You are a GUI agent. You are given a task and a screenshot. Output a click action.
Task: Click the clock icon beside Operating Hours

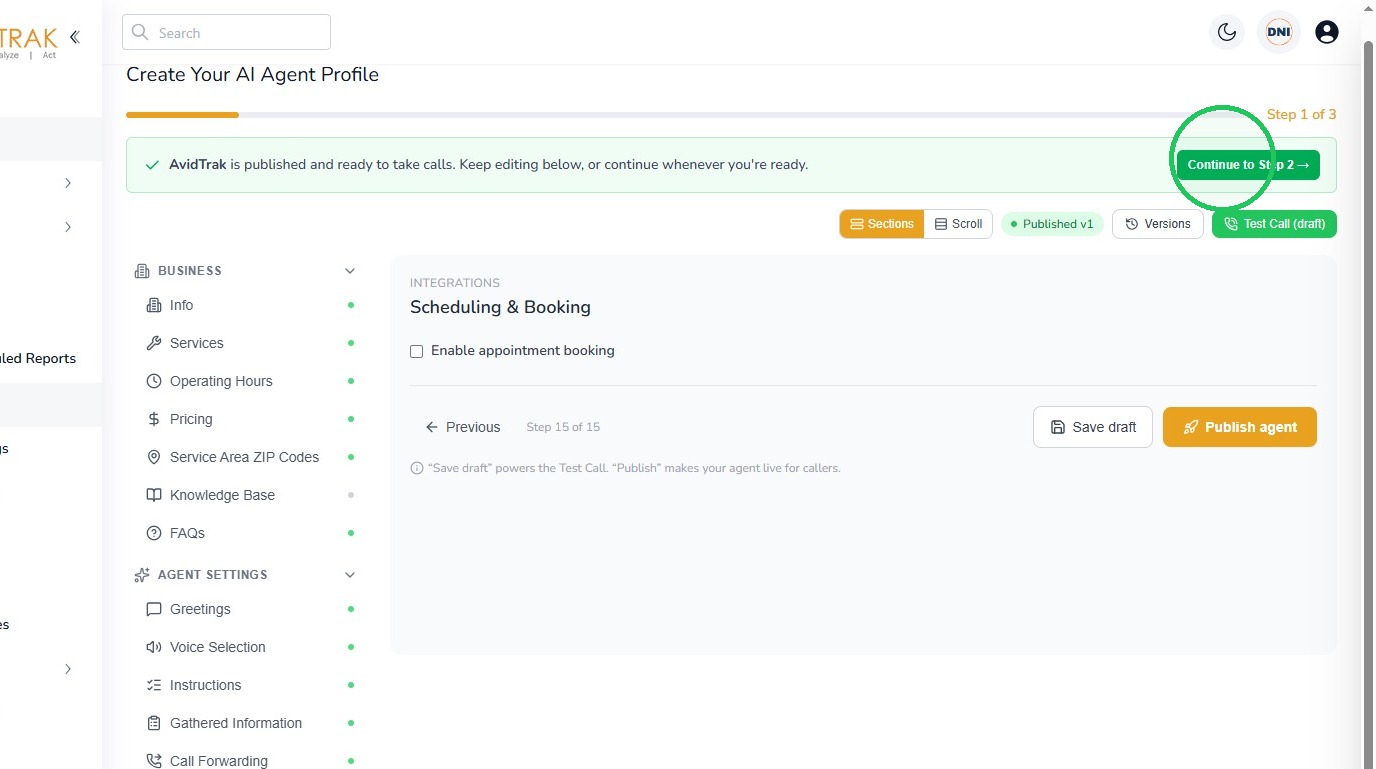point(154,381)
